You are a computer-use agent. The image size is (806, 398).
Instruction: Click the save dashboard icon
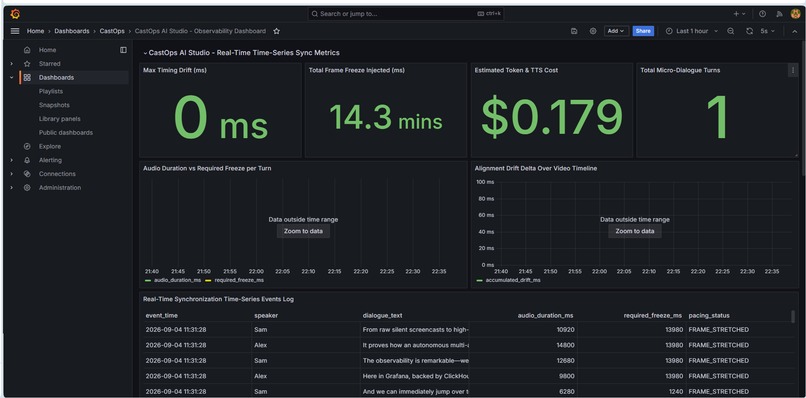point(574,31)
